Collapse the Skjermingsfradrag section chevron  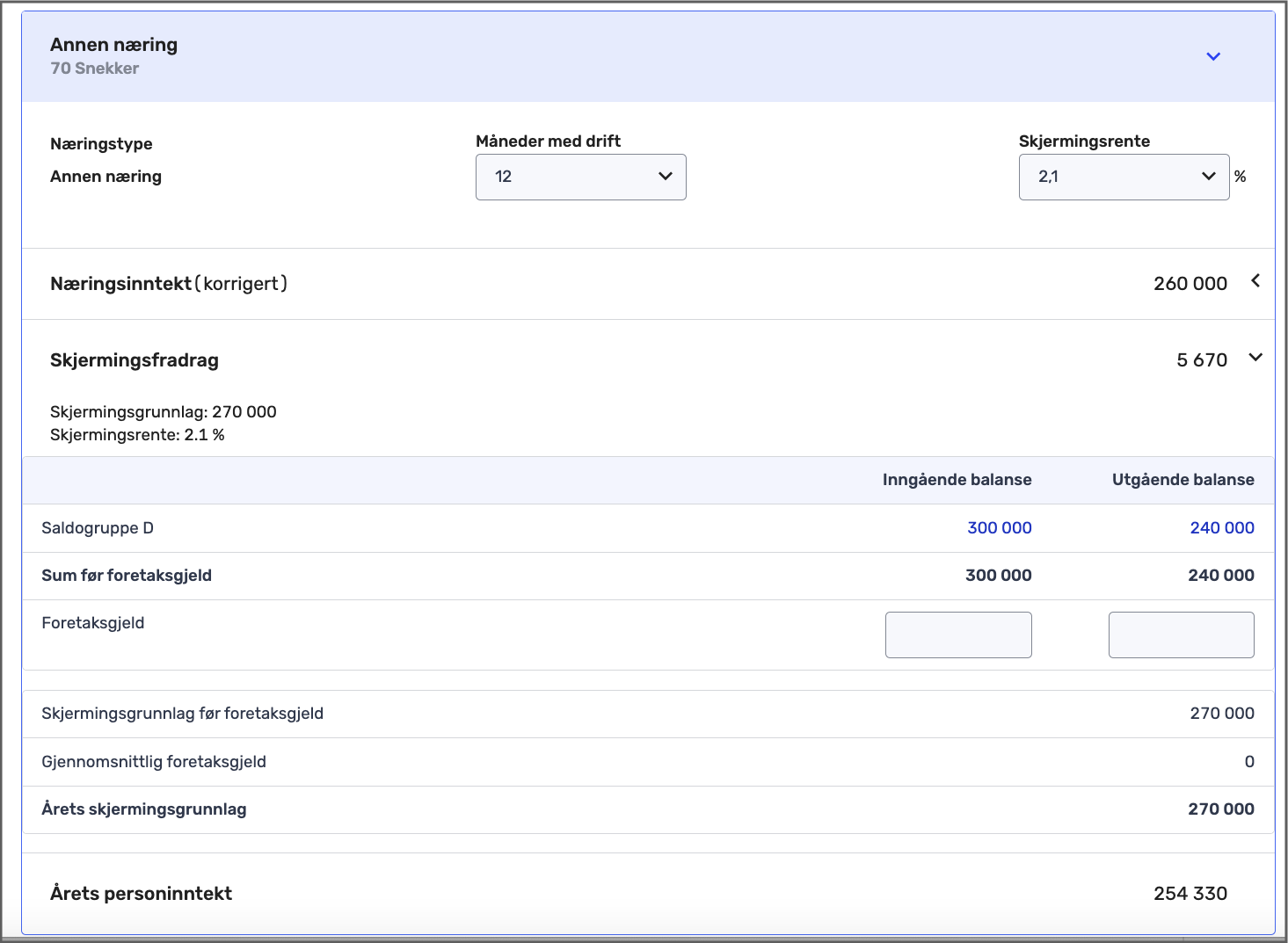1255,358
